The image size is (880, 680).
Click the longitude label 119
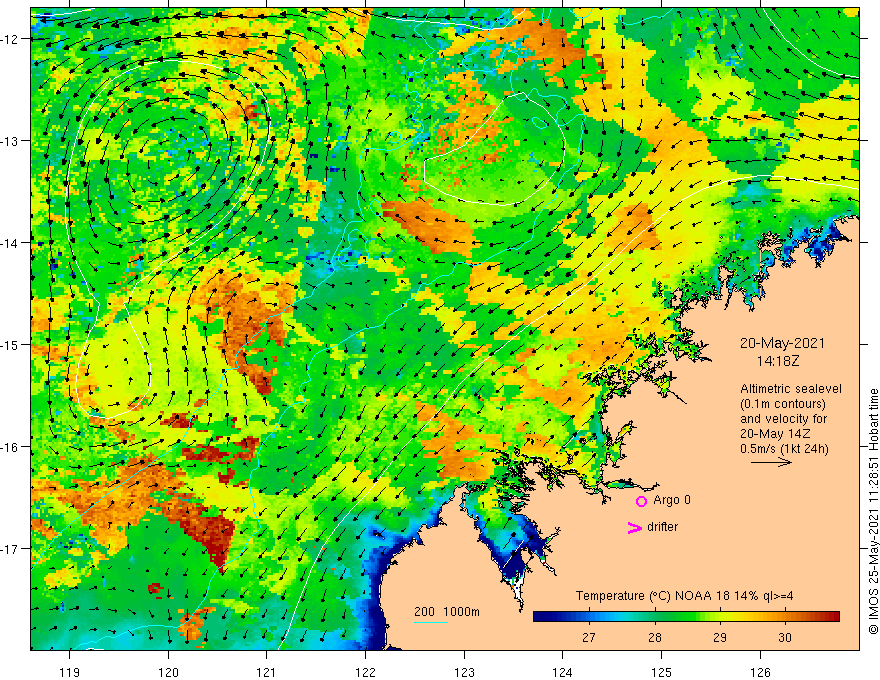[x=70, y=672]
